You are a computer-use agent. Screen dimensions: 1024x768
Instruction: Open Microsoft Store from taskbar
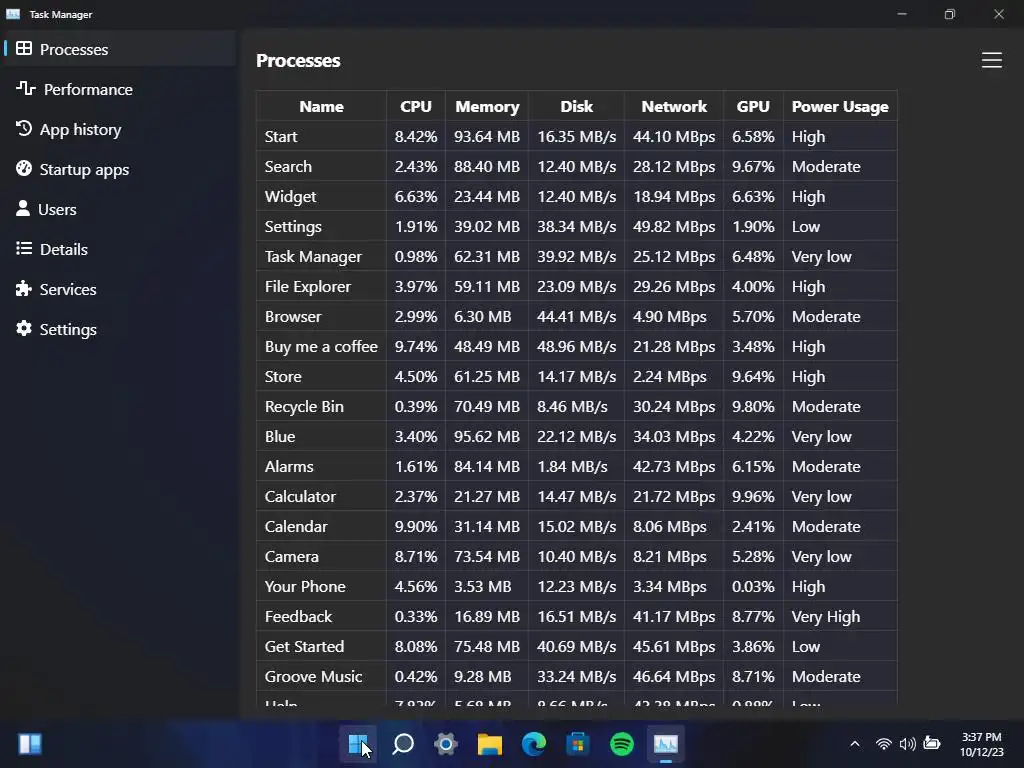tap(577, 744)
